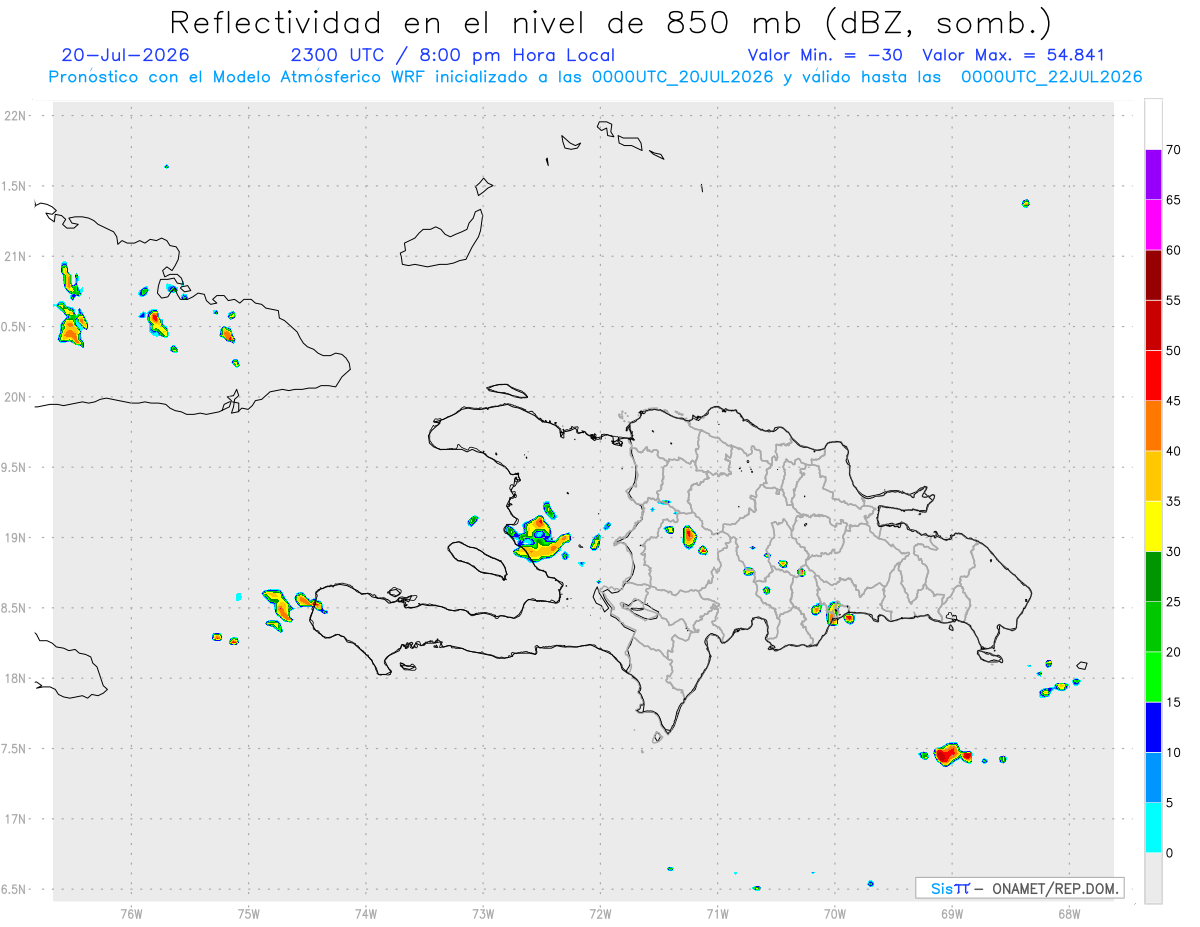Click the '18N' latitude axis label
1200x927 pixels.
[16, 679]
